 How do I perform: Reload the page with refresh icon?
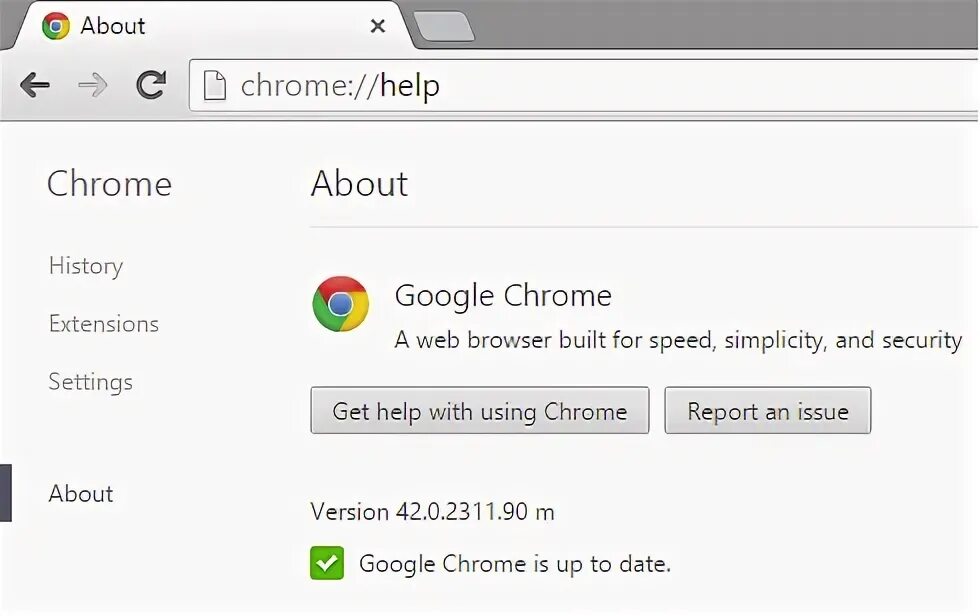click(151, 85)
